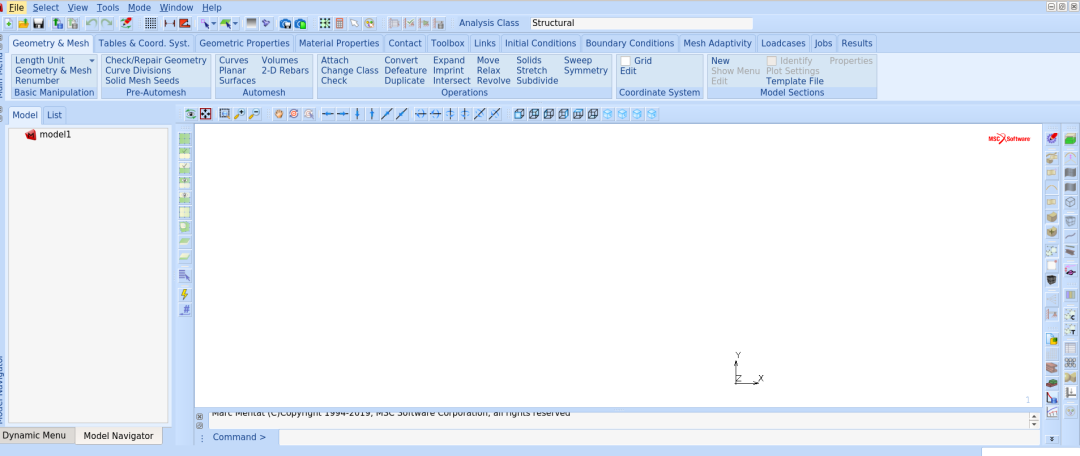The image size is (1080, 456).
Task: Click the distance measure icon
Action: tap(169, 23)
